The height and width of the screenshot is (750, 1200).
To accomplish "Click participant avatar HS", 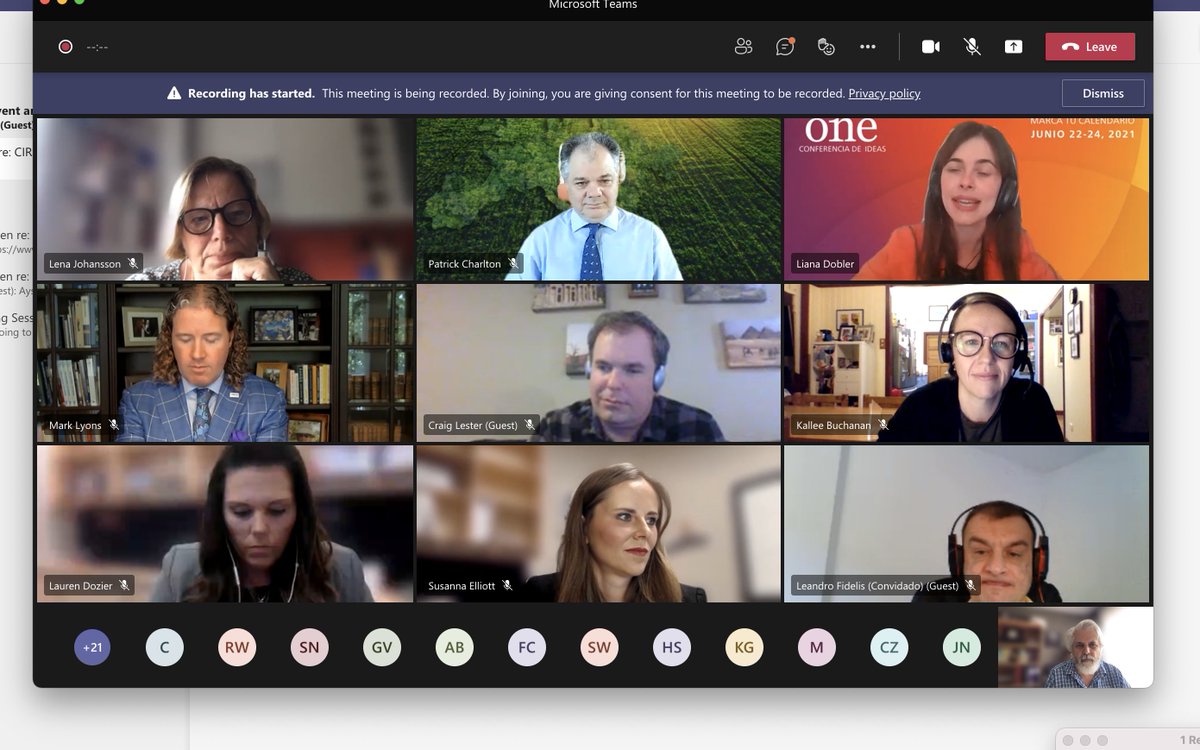I will click(x=672, y=647).
